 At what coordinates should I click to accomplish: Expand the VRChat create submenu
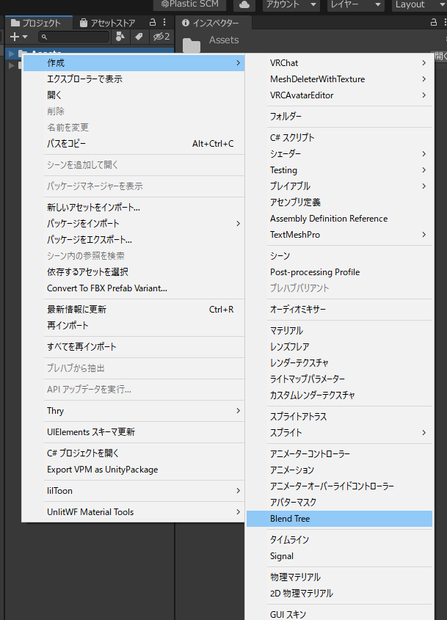(339, 63)
